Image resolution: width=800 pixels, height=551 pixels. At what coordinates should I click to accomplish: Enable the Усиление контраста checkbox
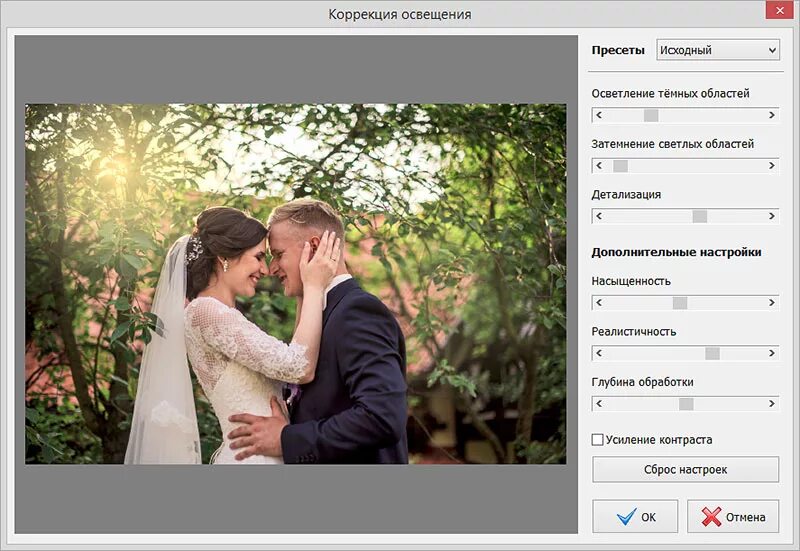(597, 439)
